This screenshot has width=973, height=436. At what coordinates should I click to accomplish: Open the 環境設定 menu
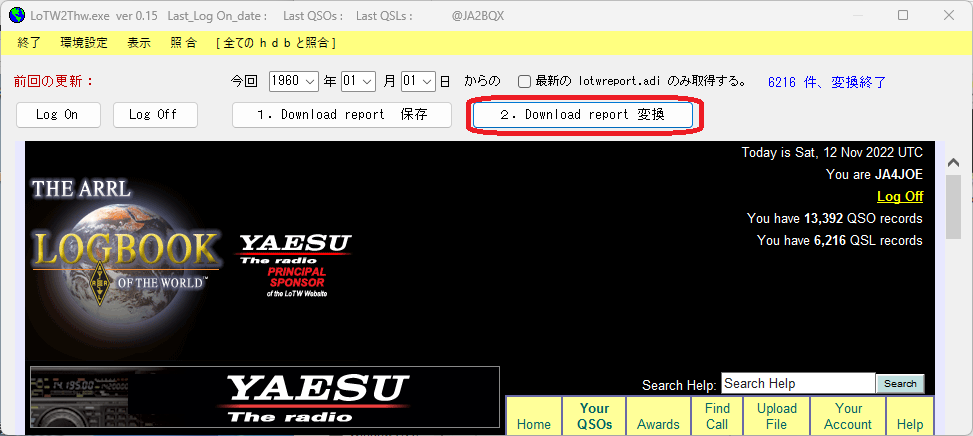point(84,43)
